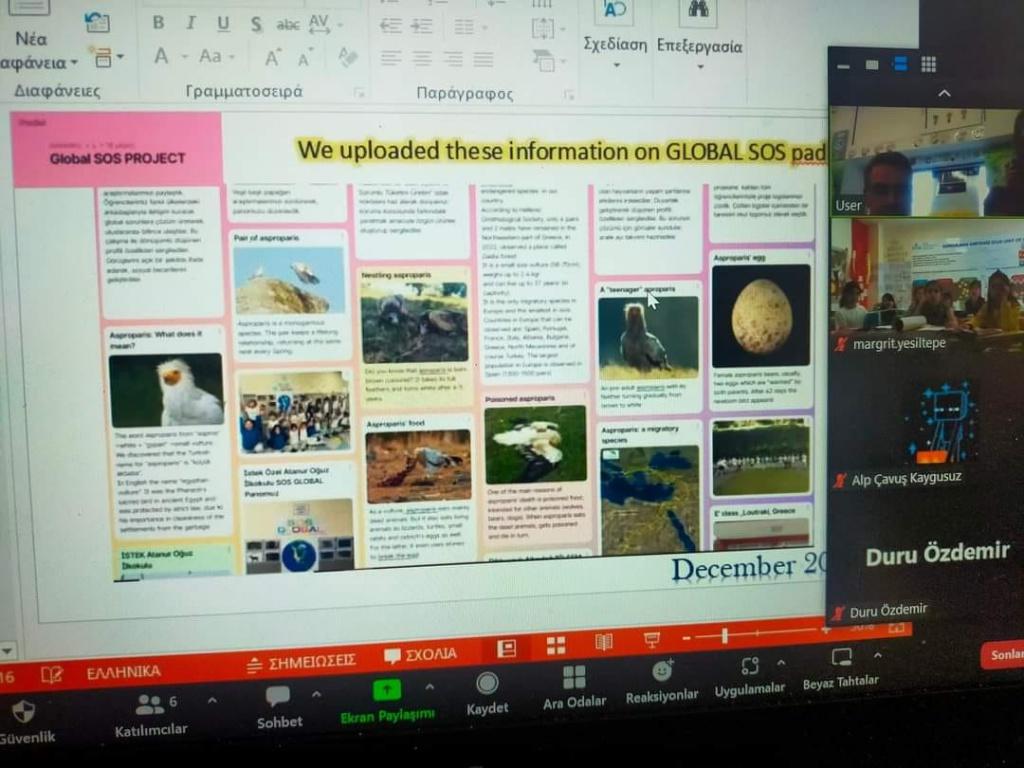Open Katılımcılar participants list
The image size is (1024, 768).
click(x=150, y=704)
